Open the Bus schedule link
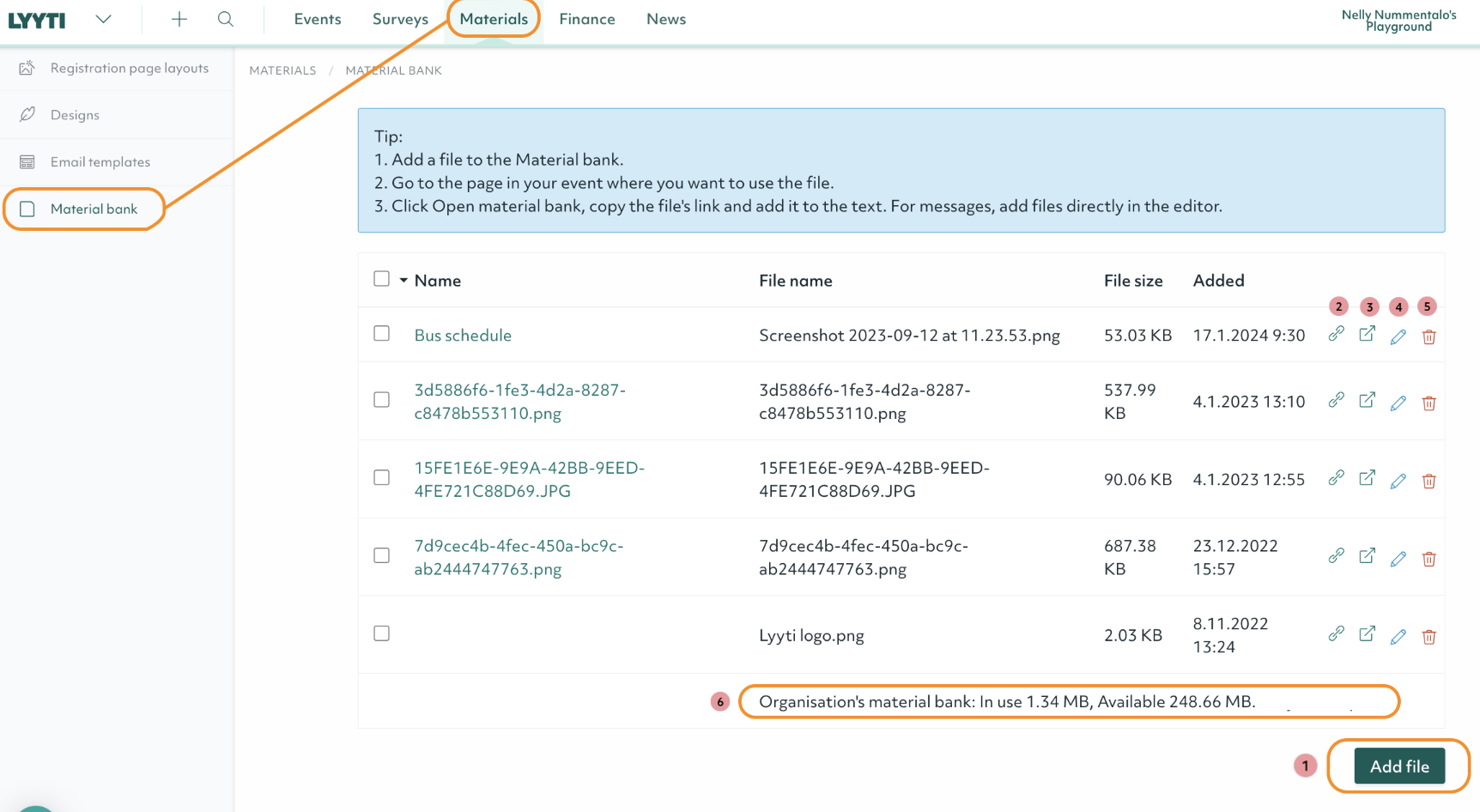 [463, 336]
